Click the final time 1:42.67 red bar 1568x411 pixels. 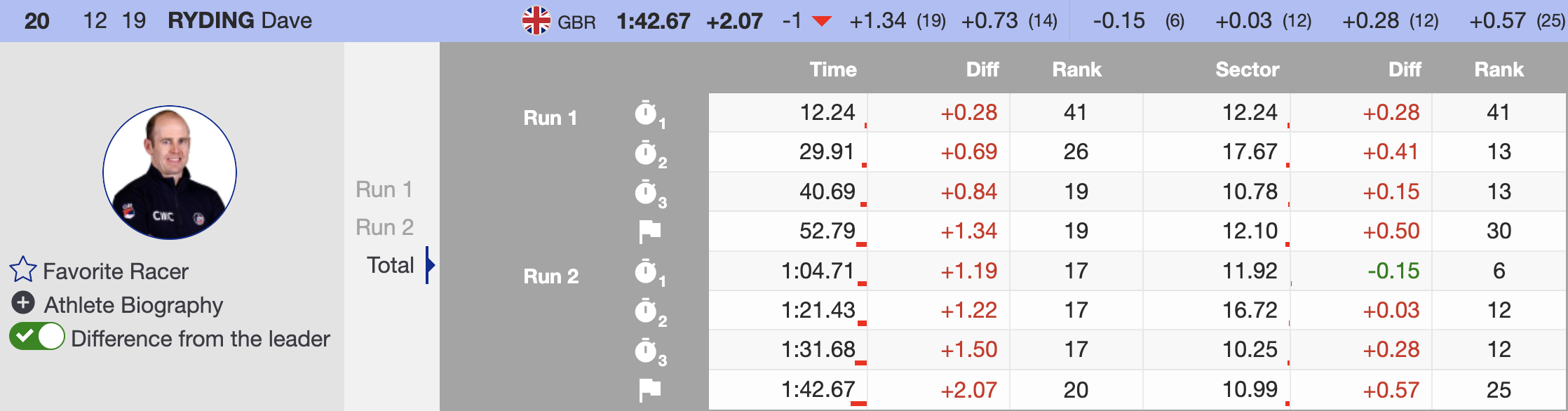click(x=858, y=403)
